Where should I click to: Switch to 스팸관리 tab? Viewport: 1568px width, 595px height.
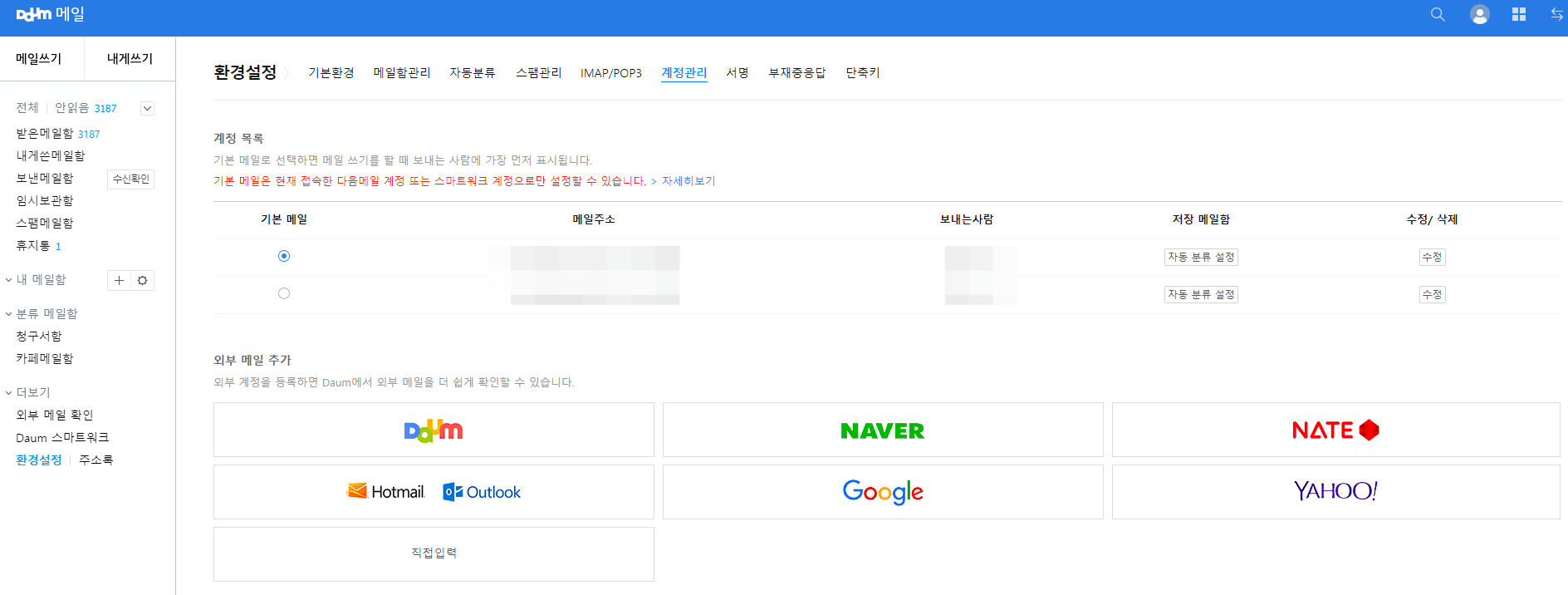(538, 73)
